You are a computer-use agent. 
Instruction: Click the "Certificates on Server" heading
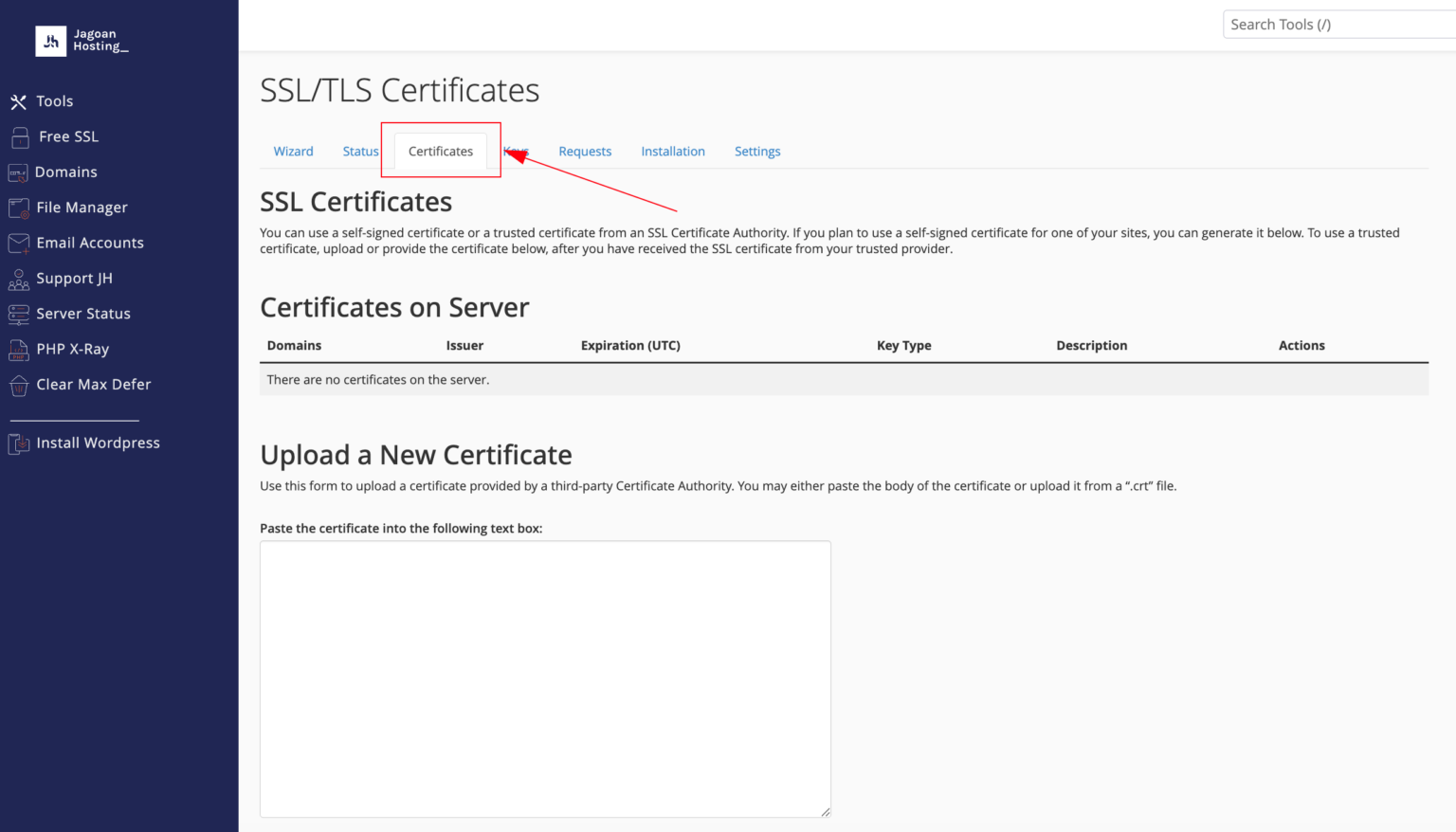pyautogui.click(x=394, y=307)
